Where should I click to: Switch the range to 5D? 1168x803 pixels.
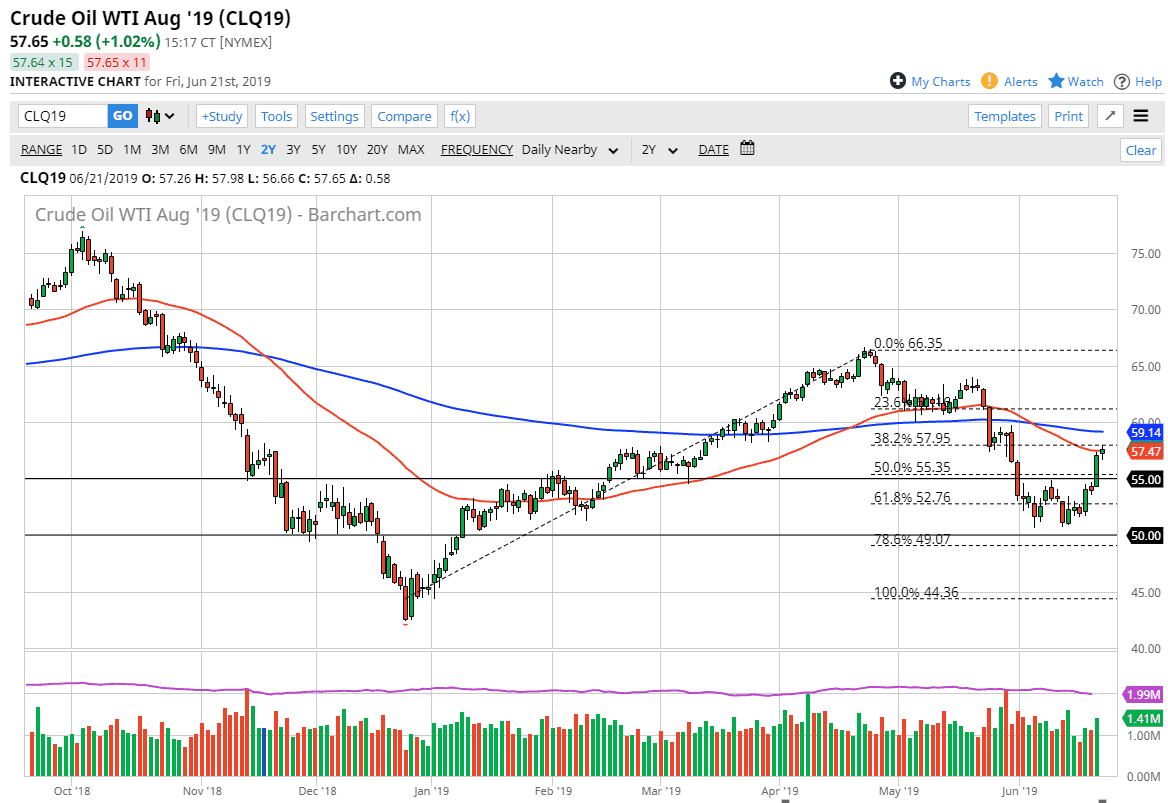click(x=104, y=149)
